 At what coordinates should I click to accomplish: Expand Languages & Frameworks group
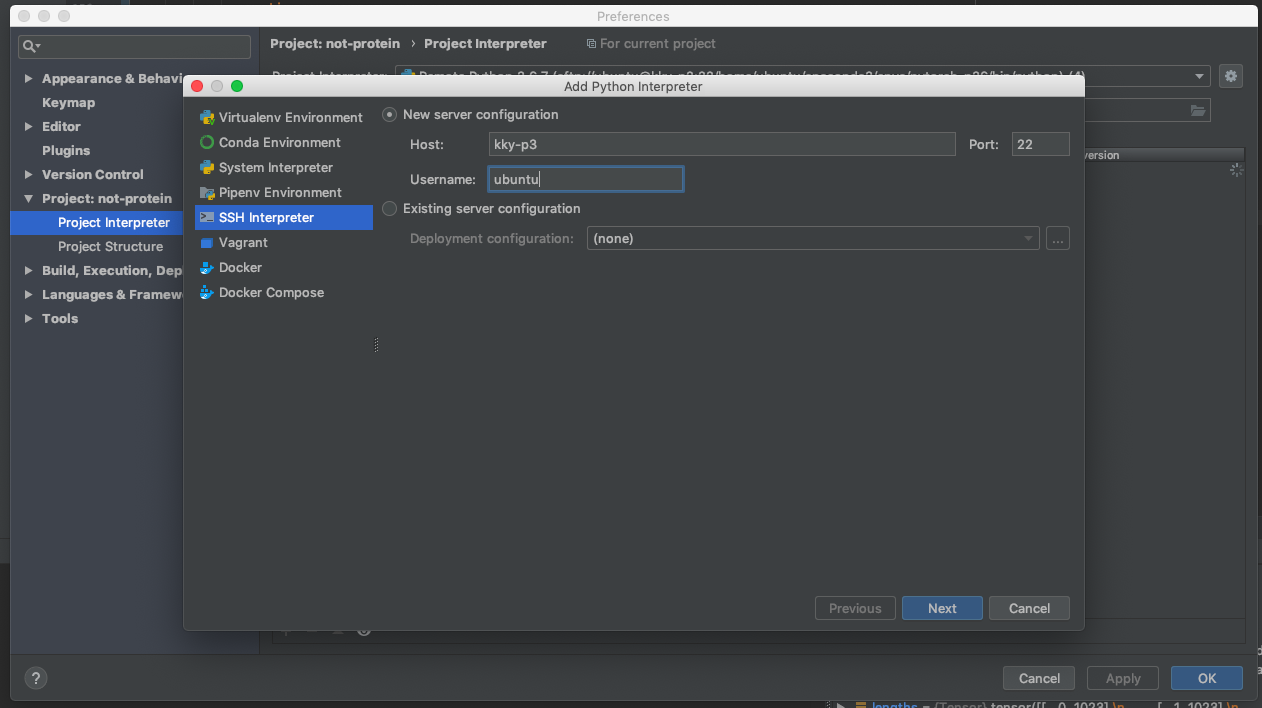28,294
